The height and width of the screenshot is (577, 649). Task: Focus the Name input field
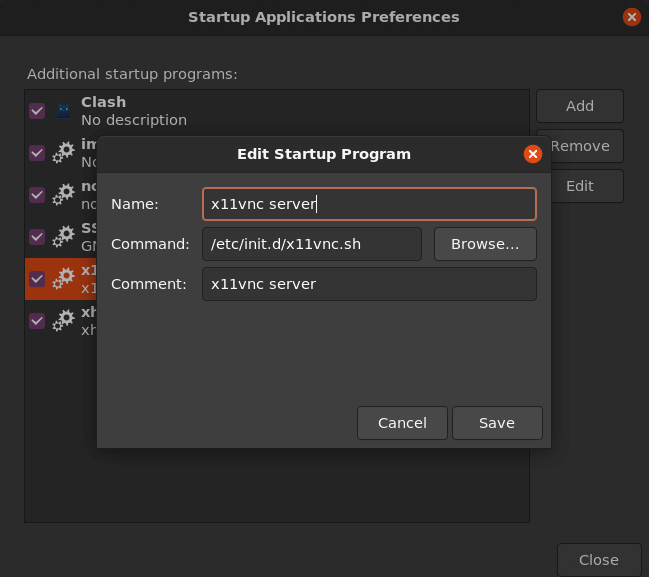369,204
